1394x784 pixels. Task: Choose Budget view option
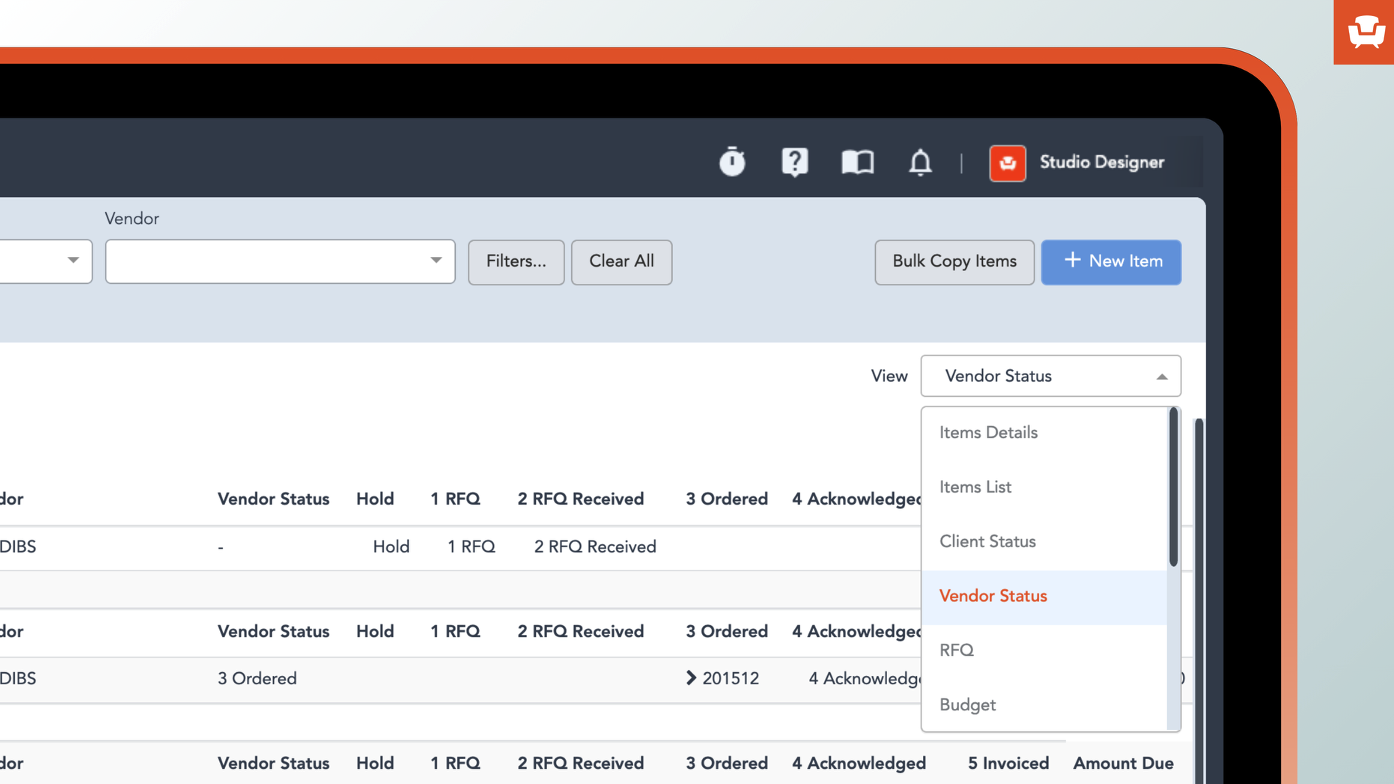[x=967, y=705]
